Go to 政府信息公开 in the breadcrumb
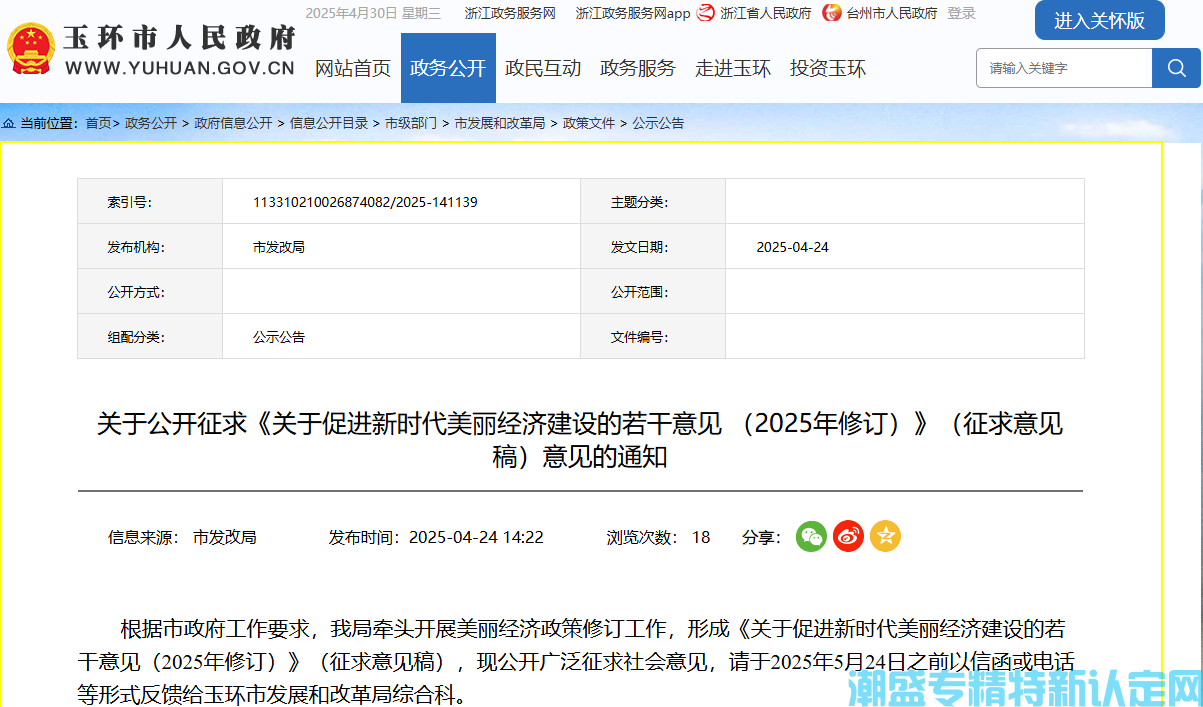1203x707 pixels. [233, 123]
